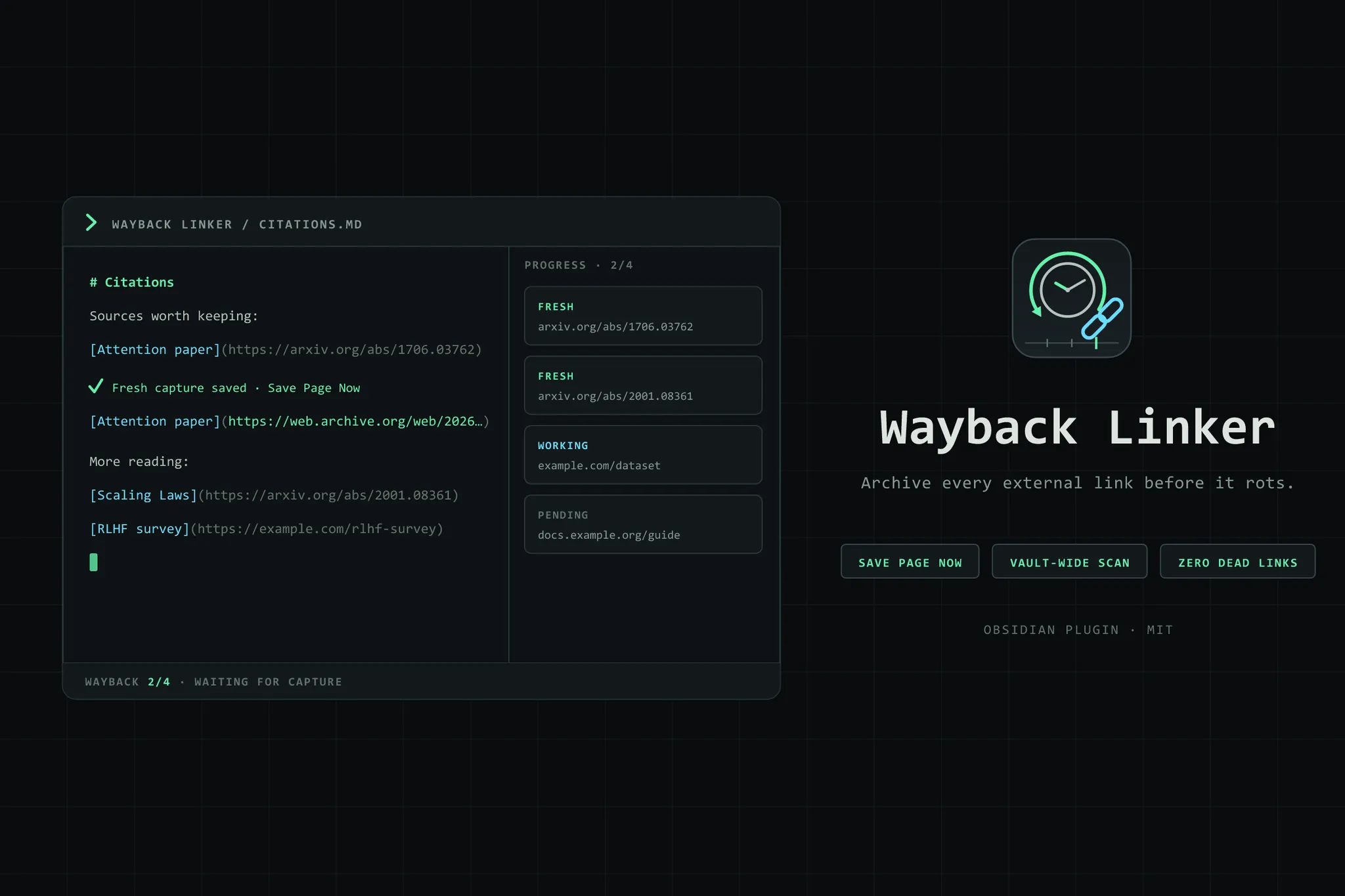Click 'WAITING FOR CAPTURE' status text
This screenshot has width=1345, height=896.
click(x=268, y=682)
